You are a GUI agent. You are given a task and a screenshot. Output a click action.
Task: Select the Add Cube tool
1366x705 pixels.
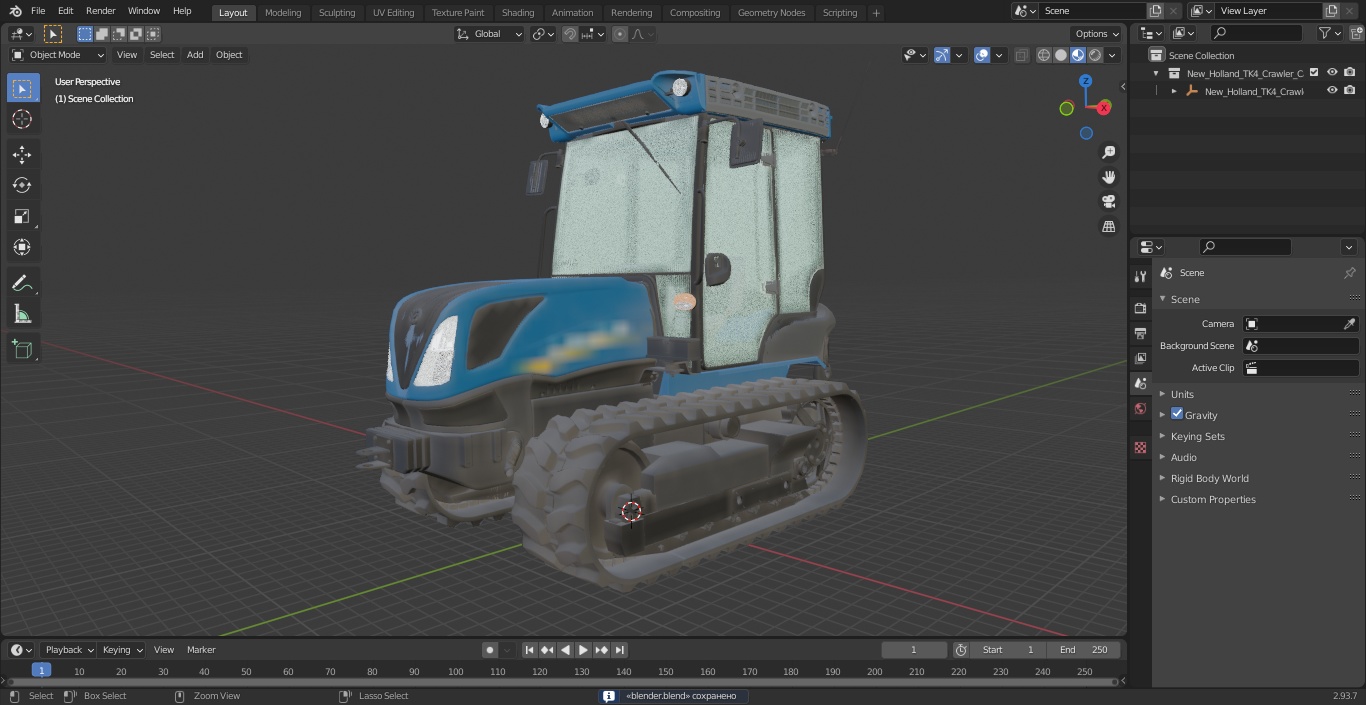tap(22, 350)
